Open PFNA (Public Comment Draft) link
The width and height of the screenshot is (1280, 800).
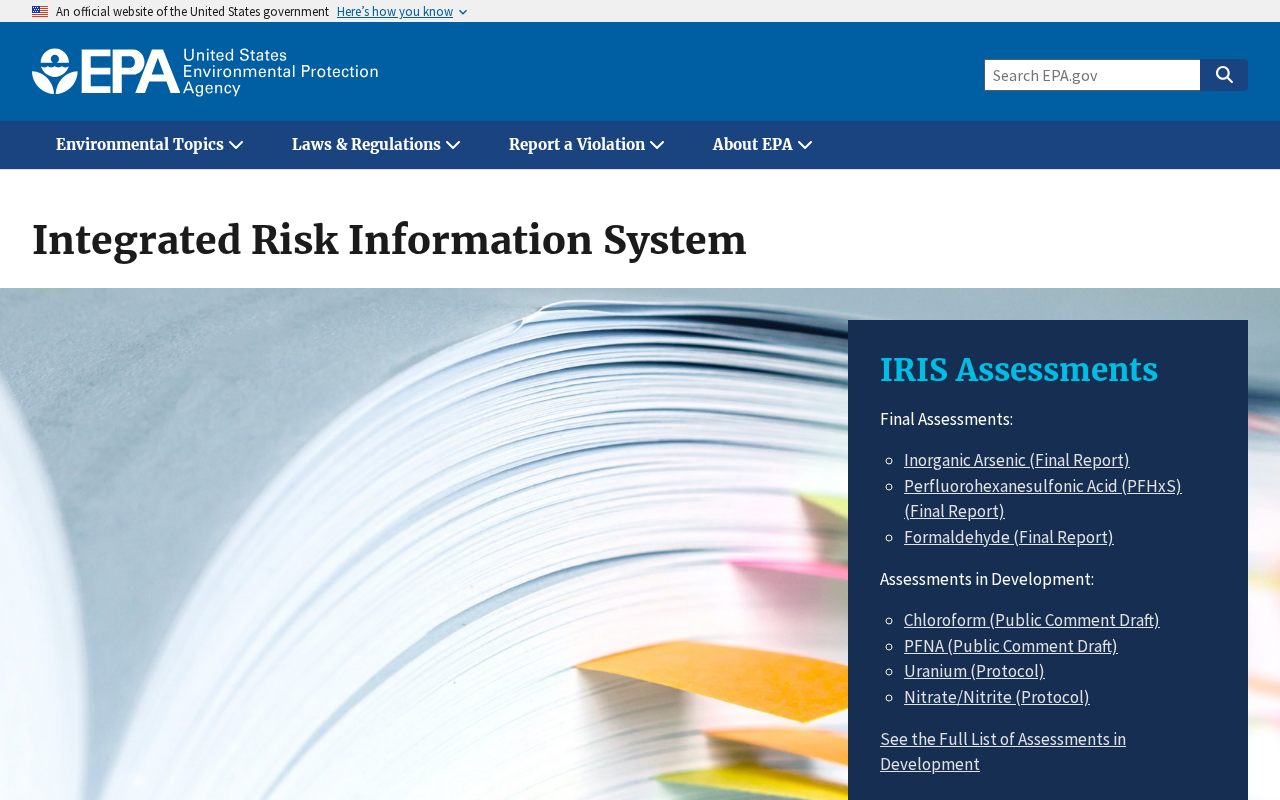tap(1011, 646)
